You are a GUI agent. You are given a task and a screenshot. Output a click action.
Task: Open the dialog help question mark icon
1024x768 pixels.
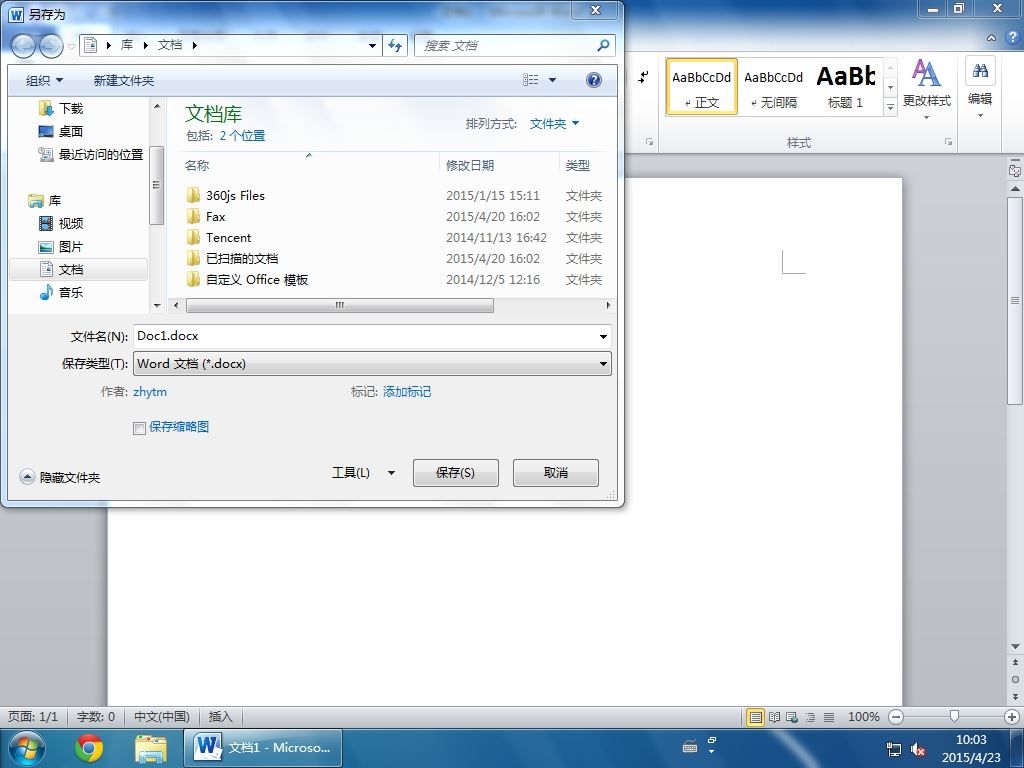(x=594, y=80)
